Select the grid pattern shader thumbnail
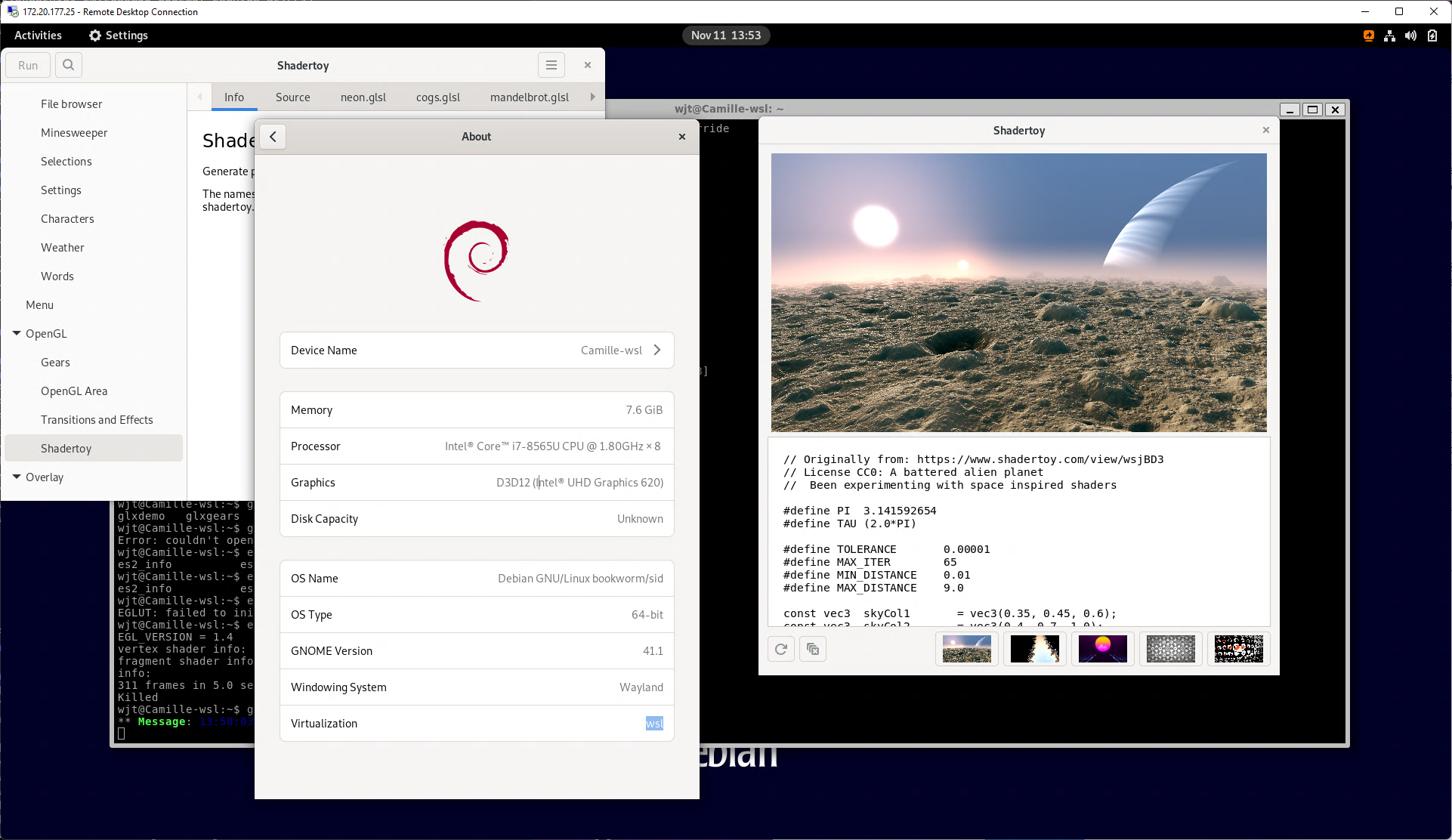This screenshot has width=1452, height=840. point(1170,647)
